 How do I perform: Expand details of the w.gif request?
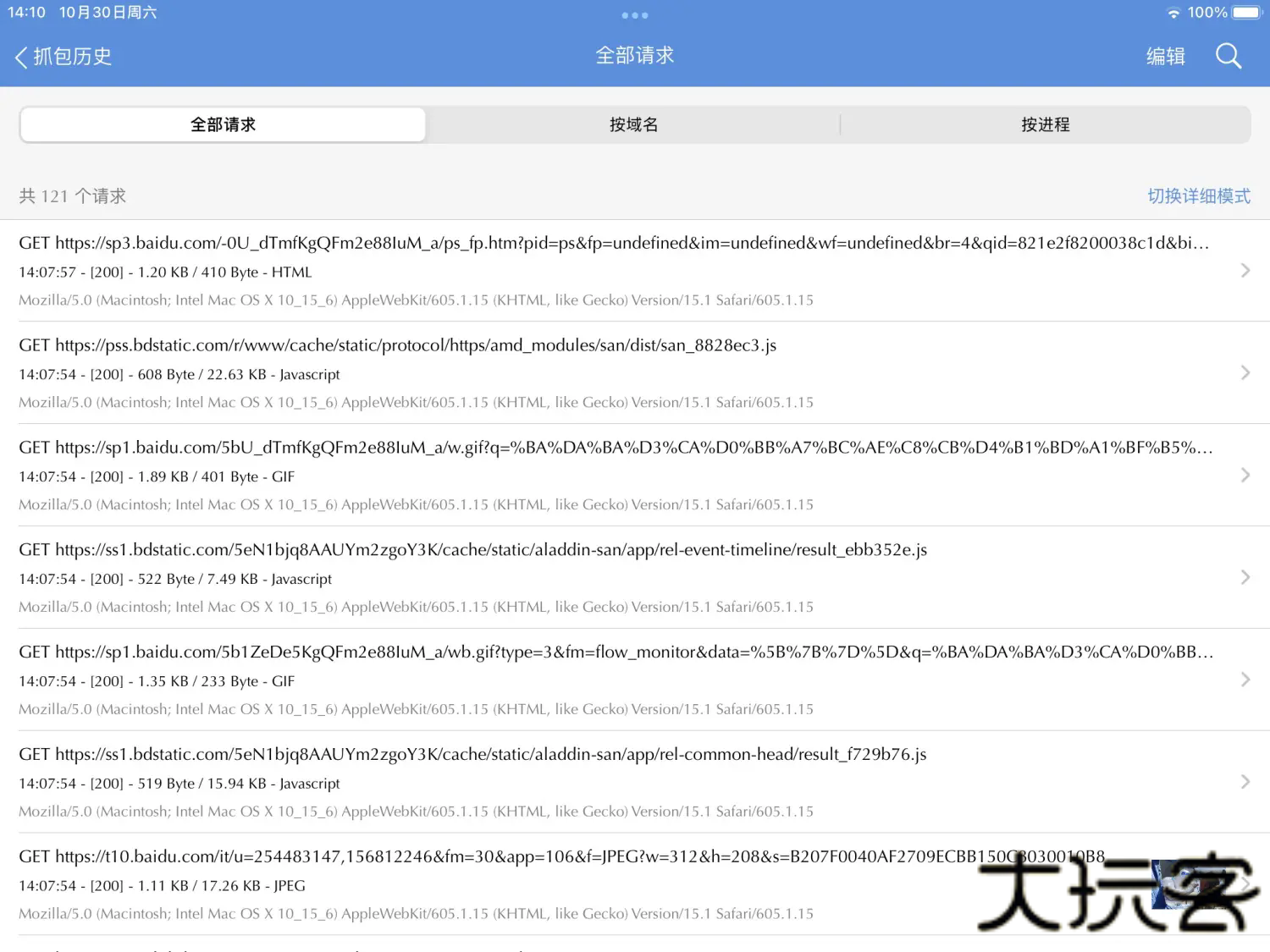[x=1245, y=475]
